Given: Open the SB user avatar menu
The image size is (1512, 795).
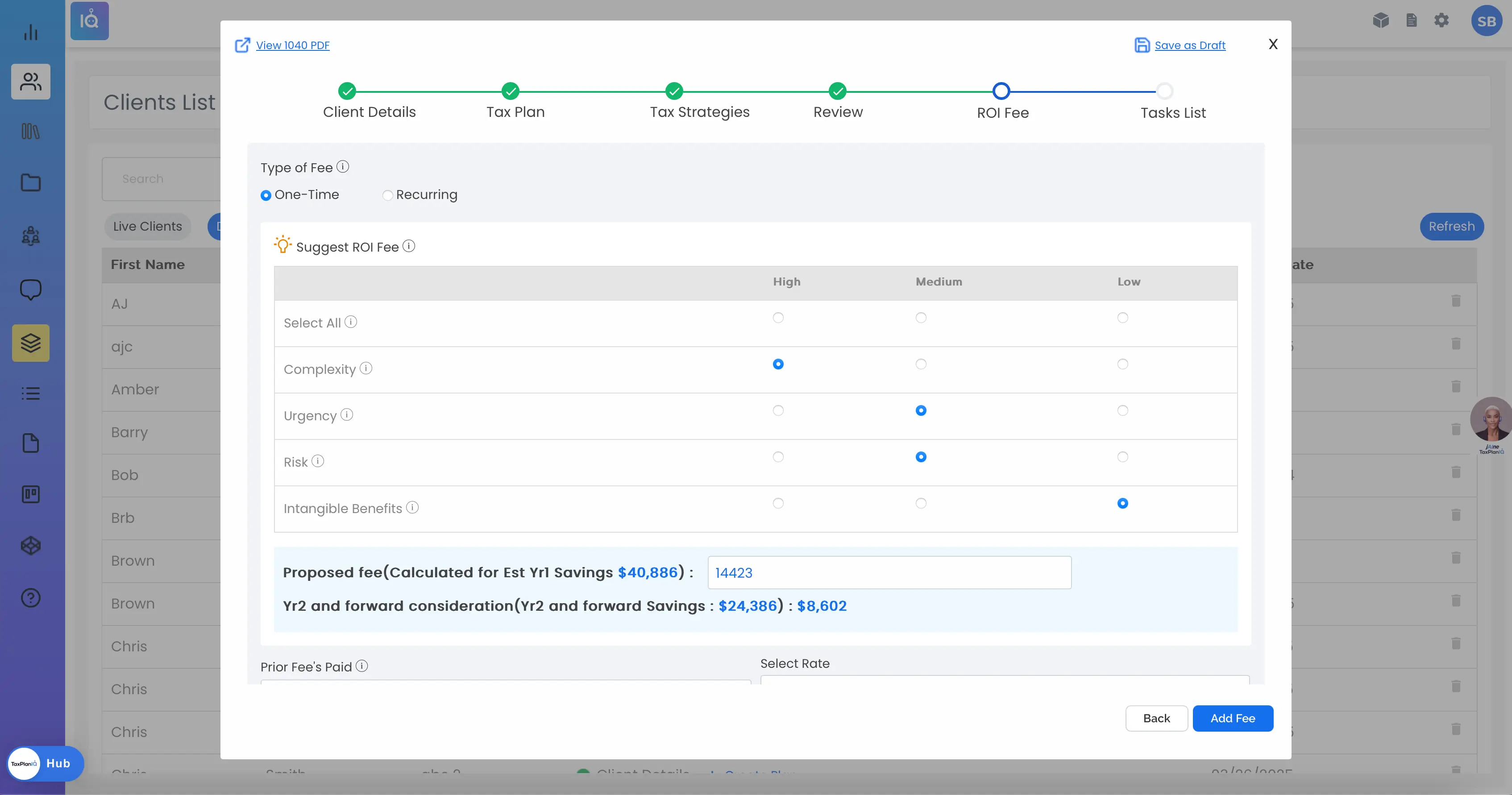Looking at the screenshot, I should [x=1486, y=21].
